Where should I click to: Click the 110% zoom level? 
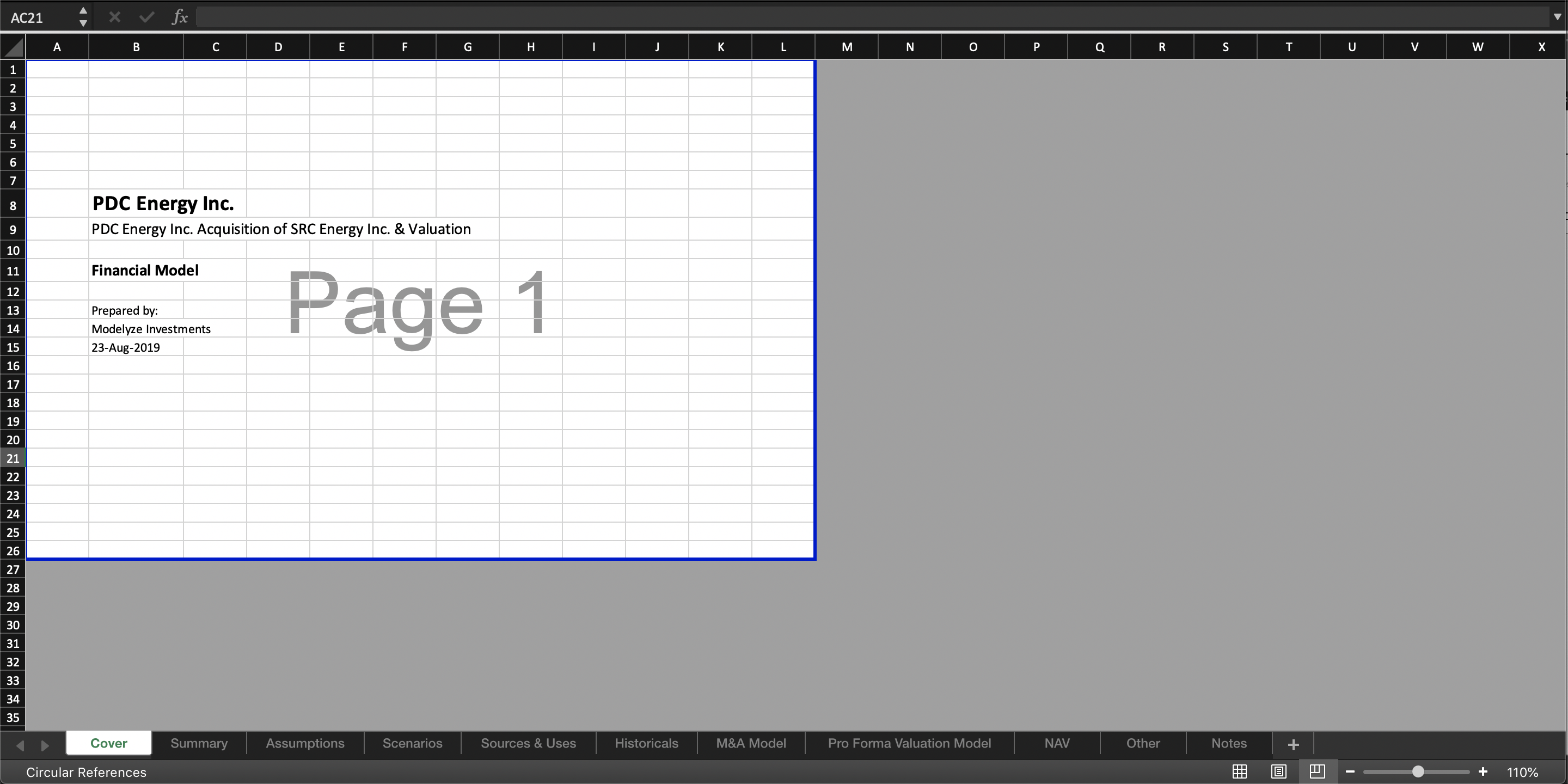pos(1522,773)
